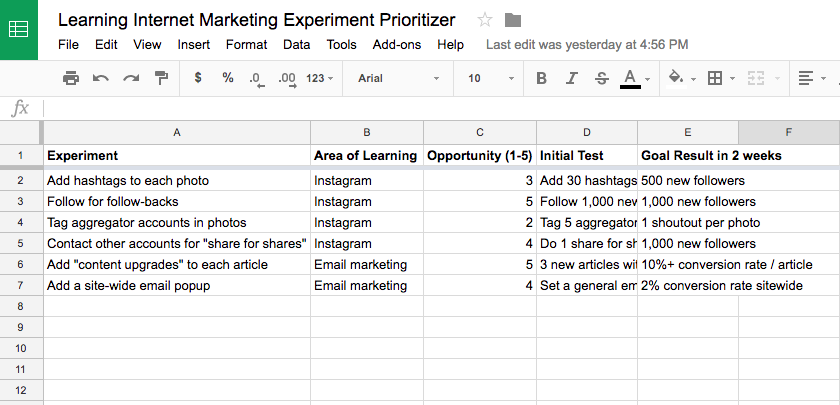Increase decimal places icon
The height and width of the screenshot is (405, 840).
[288, 79]
